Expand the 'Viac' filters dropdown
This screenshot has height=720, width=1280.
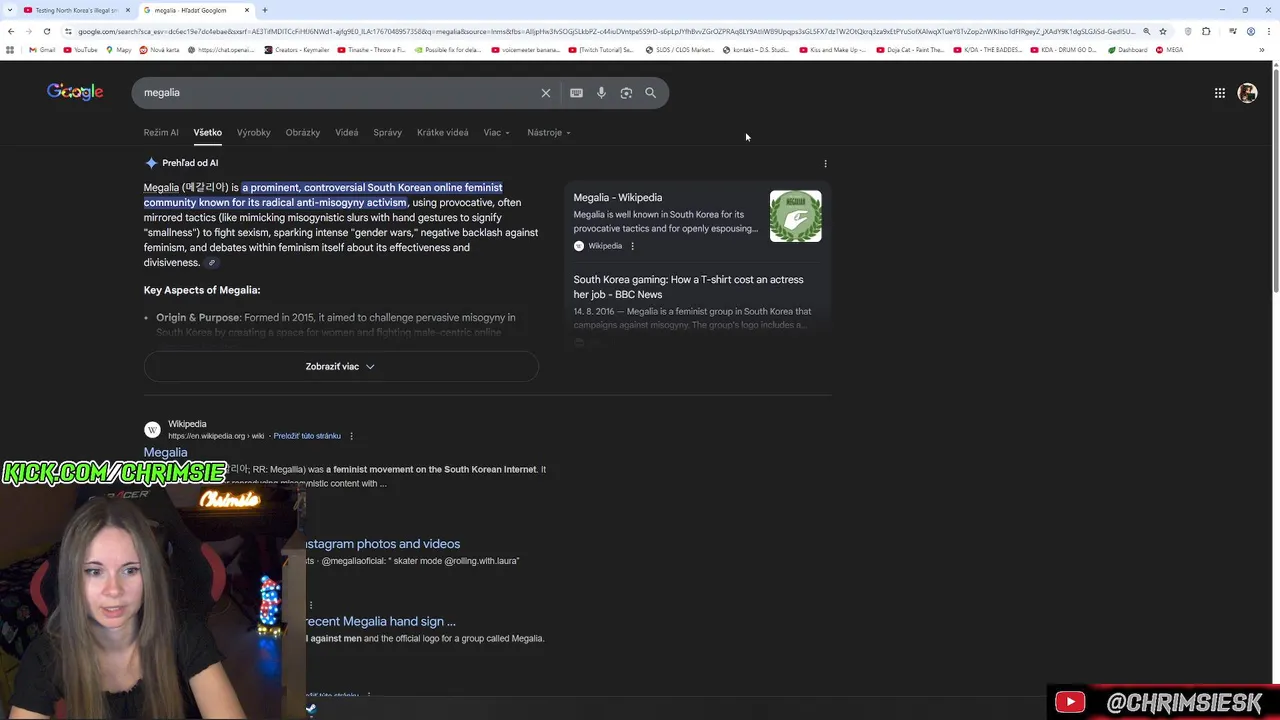[x=497, y=133]
